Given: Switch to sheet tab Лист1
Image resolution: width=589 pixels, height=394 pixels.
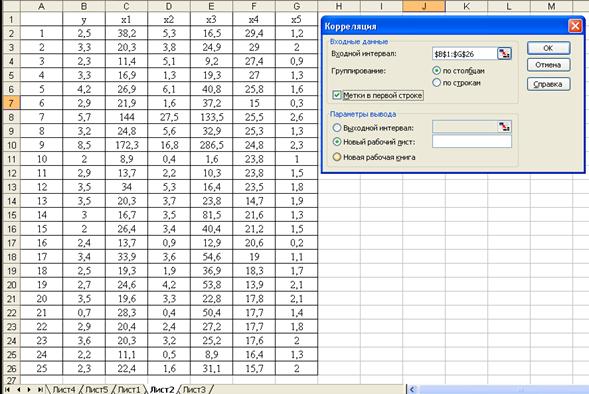Looking at the screenshot, I should tap(129, 389).
